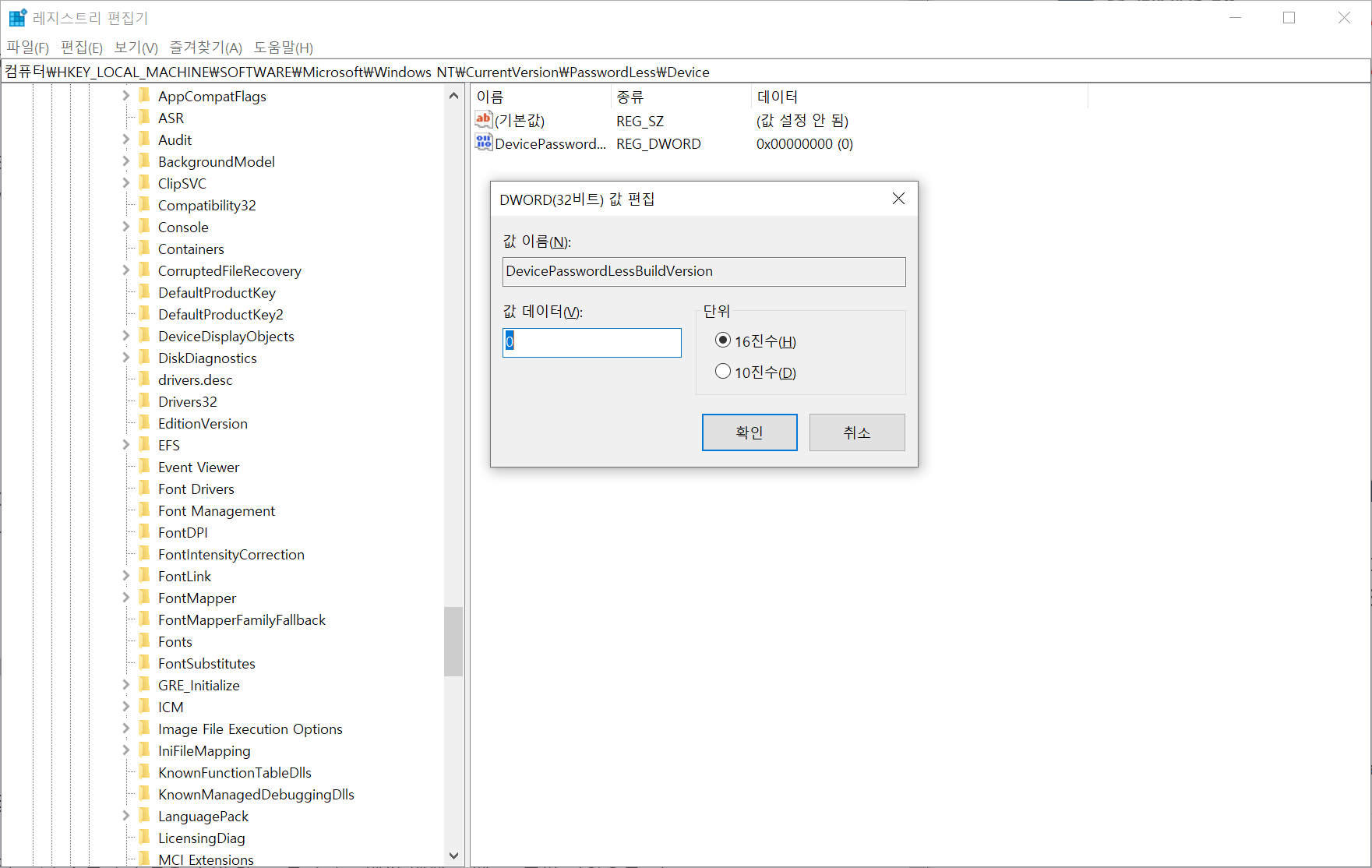
Task: Click the tree pane vertical scrollbar thumb
Action: click(453, 641)
